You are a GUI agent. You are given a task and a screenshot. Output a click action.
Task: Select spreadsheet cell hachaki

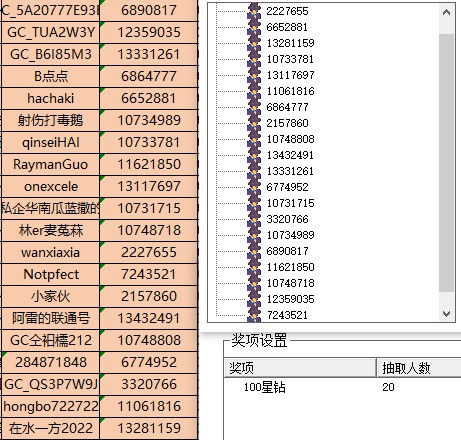(51, 98)
